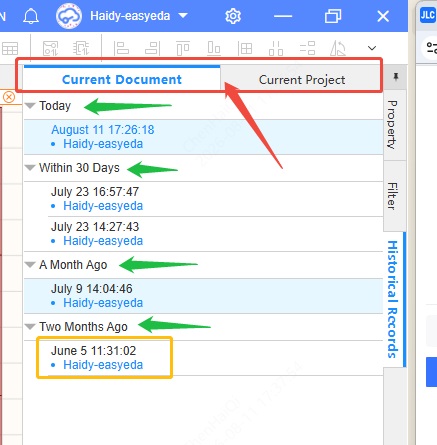437x445 pixels.
Task: Switch to the Current Project tab
Action: [301, 80]
